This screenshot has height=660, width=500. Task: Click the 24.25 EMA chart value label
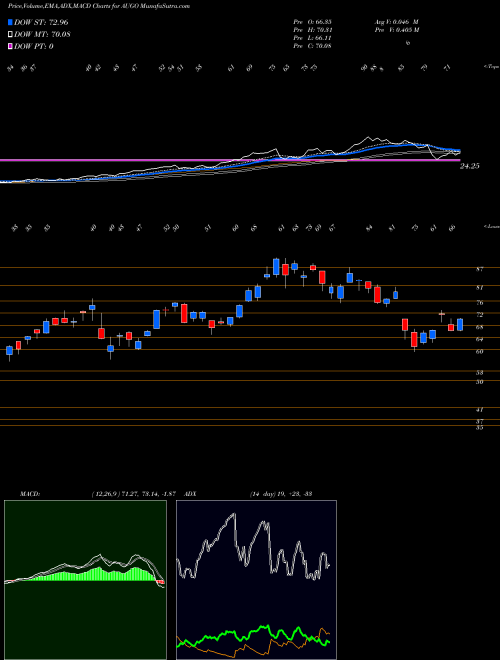(470, 166)
